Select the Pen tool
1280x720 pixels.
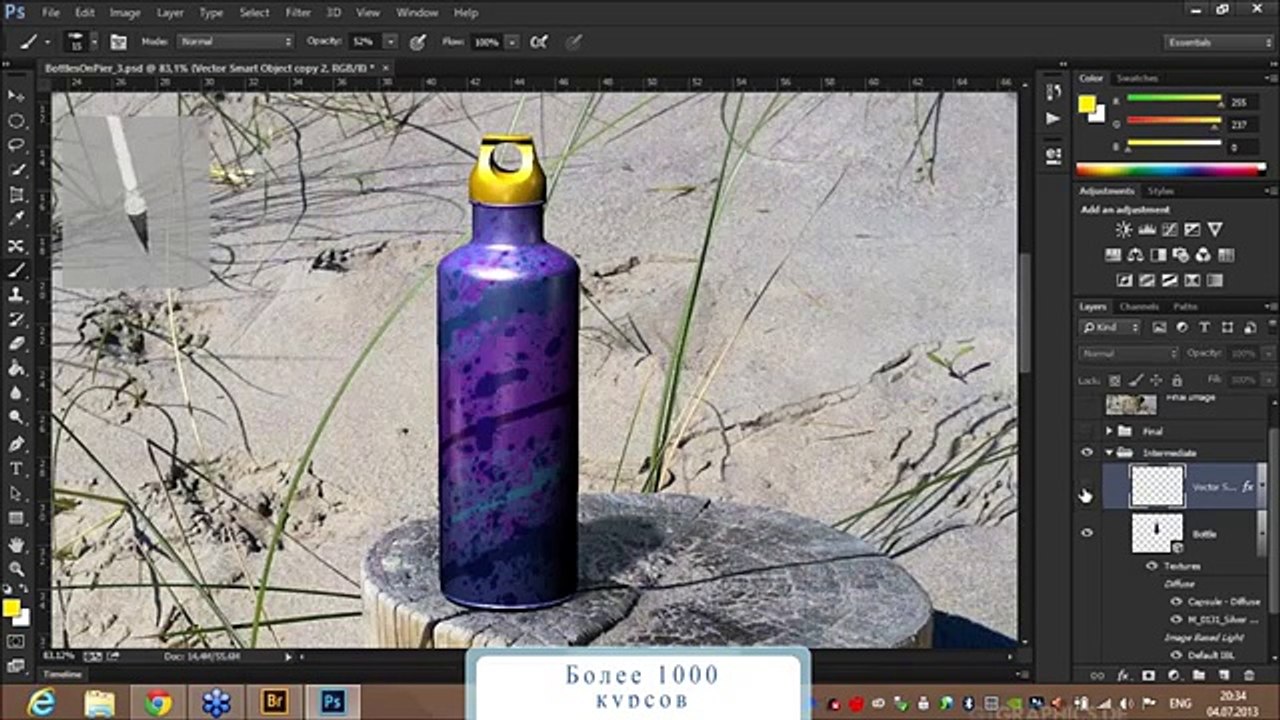[x=16, y=444]
